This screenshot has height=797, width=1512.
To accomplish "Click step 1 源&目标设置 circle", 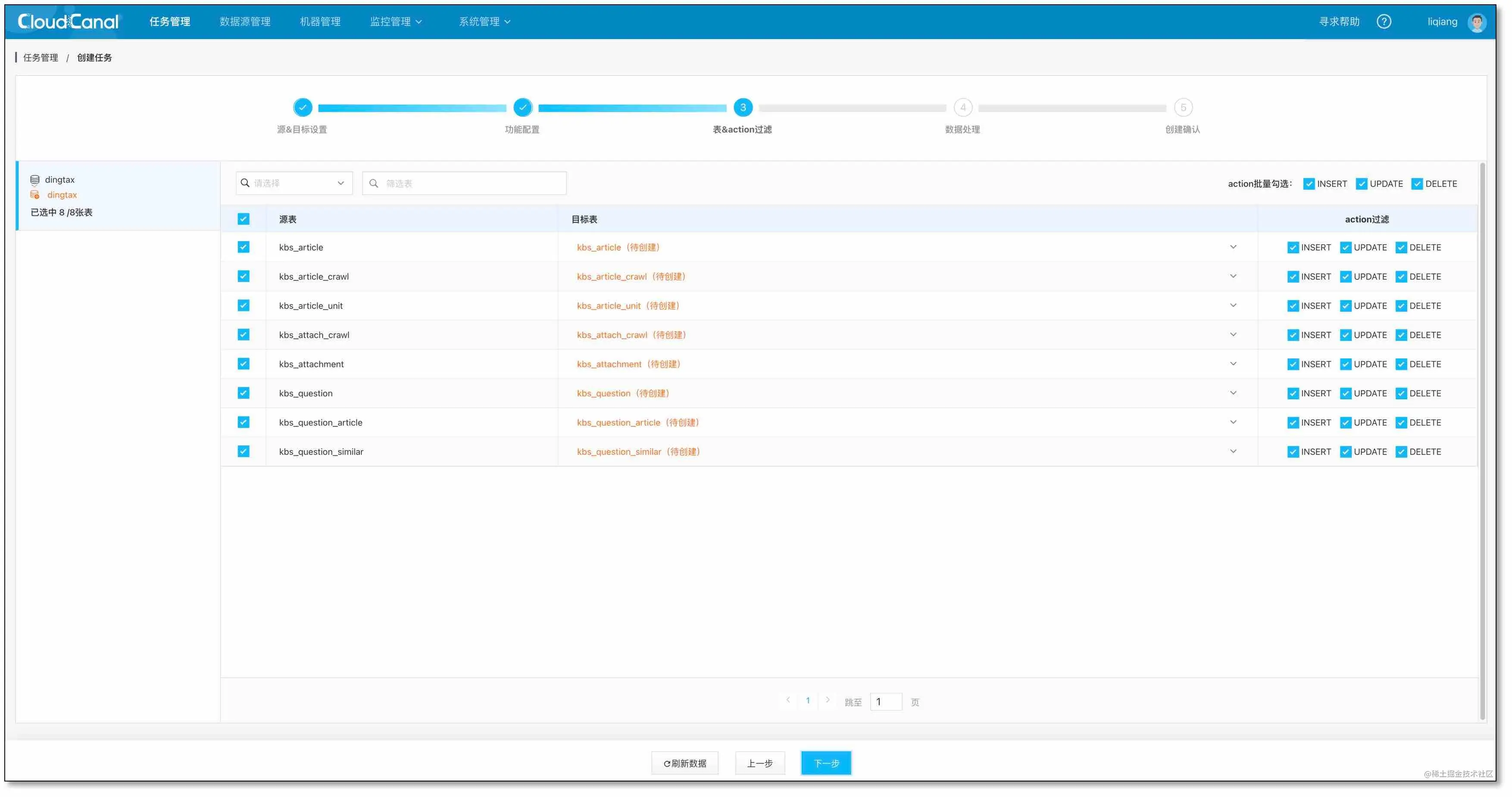I will coord(302,107).
